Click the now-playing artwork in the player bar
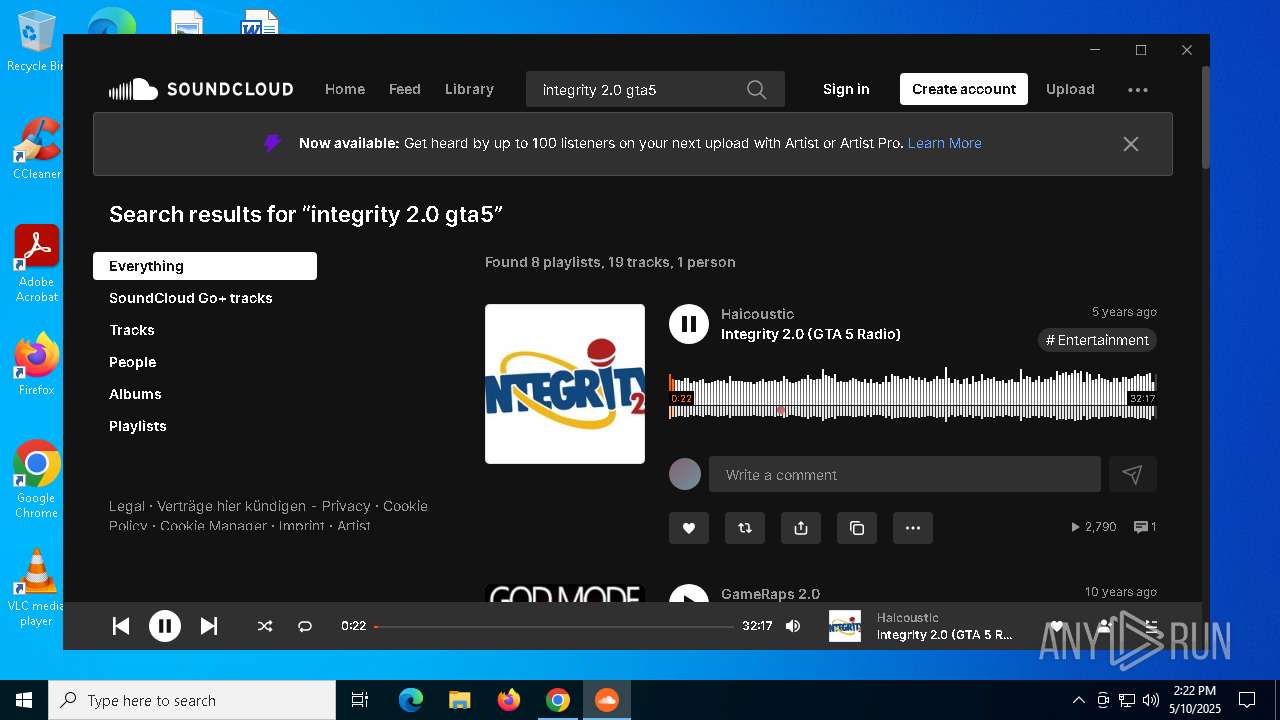This screenshot has width=1280, height=720. [x=845, y=626]
